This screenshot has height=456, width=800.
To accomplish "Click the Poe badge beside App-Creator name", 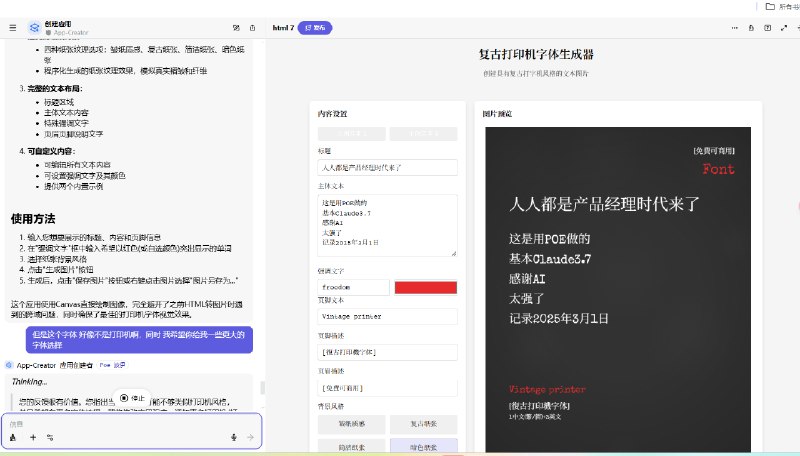I will pyautogui.click(x=112, y=365).
